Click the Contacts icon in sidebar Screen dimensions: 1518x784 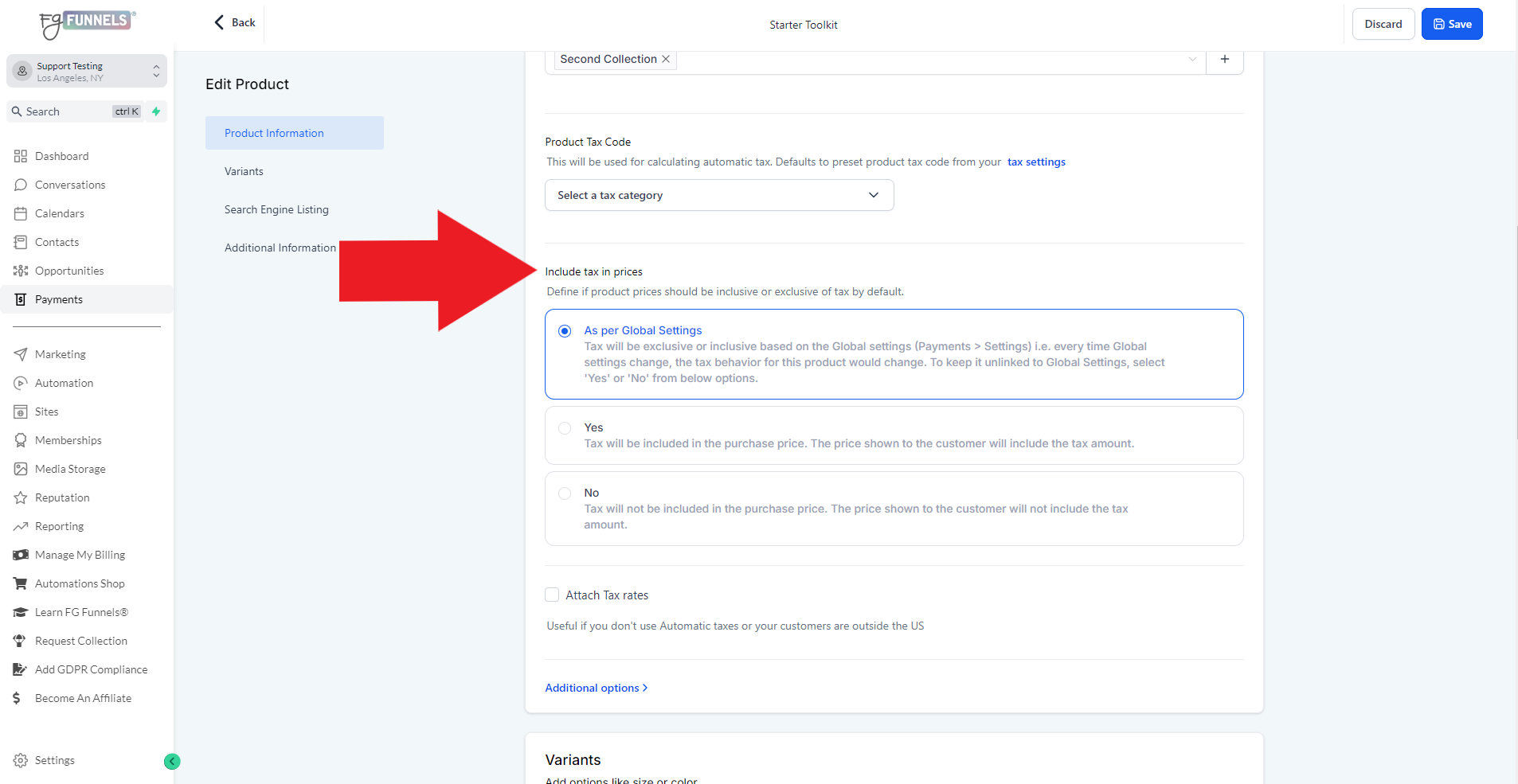point(21,242)
